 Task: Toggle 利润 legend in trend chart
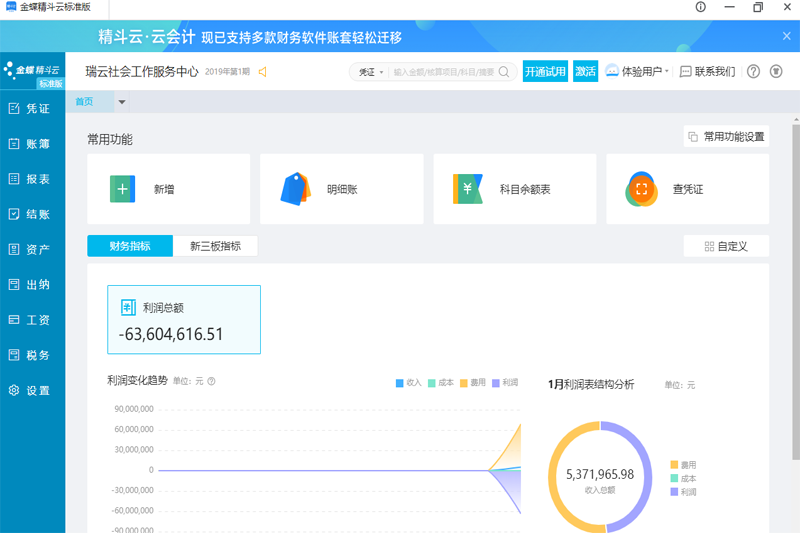pos(505,383)
